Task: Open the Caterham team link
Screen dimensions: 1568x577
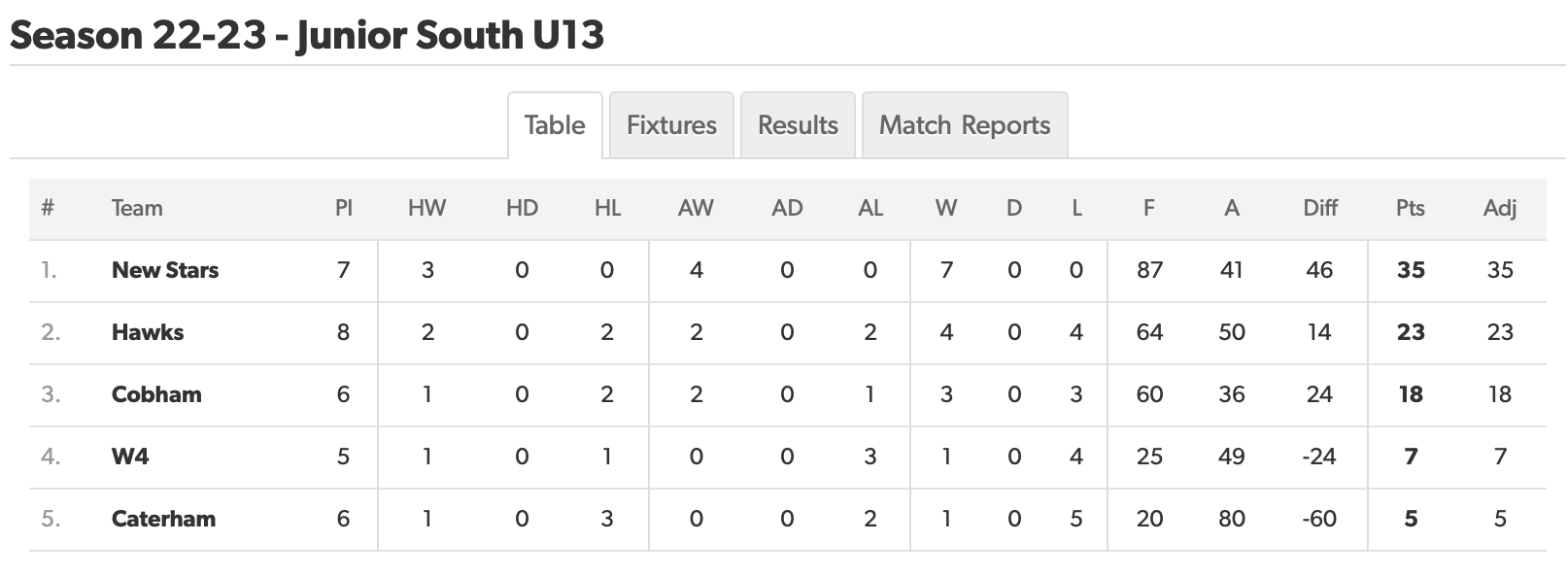Action: click(x=163, y=519)
